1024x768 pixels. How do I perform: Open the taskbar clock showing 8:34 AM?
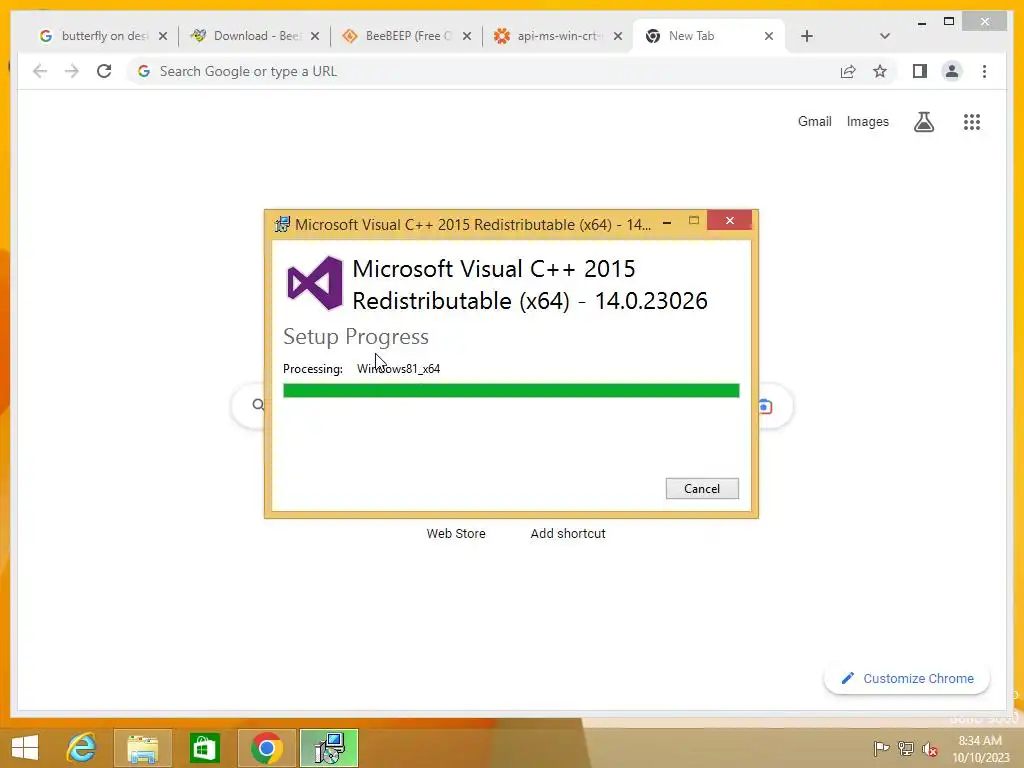[980, 749]
